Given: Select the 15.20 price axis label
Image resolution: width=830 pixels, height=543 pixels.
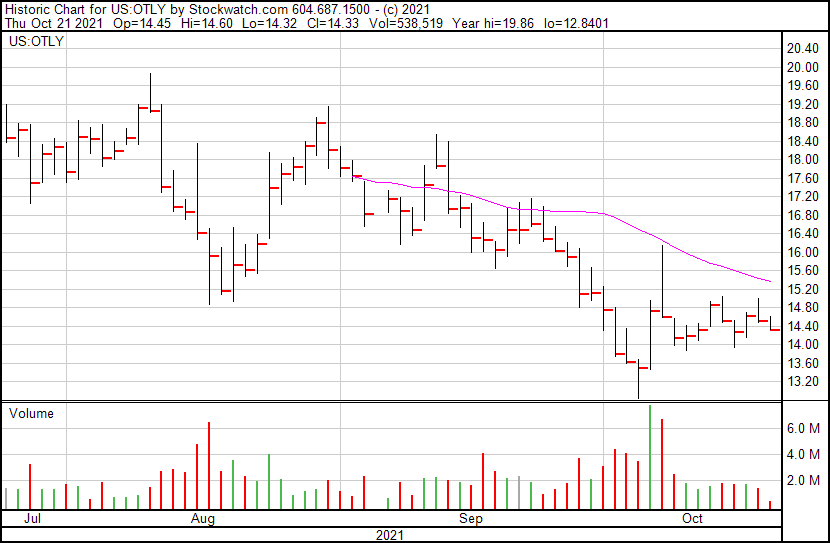Looking at the screenshot, I should point(802,289).
